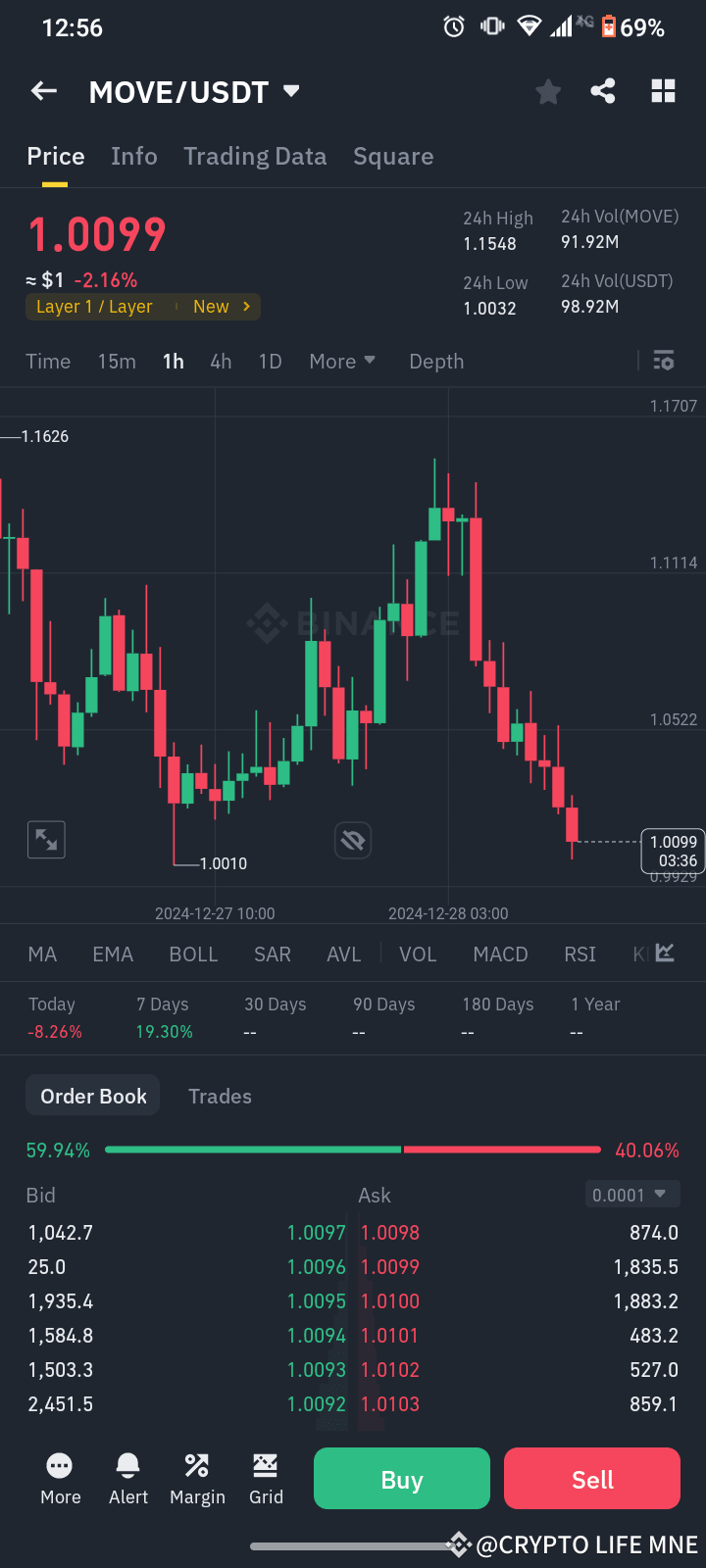Toggle order visibility with the crossed-eye icon
Image resolution: width=706 pixels, height=1568 pixels.
352,840
